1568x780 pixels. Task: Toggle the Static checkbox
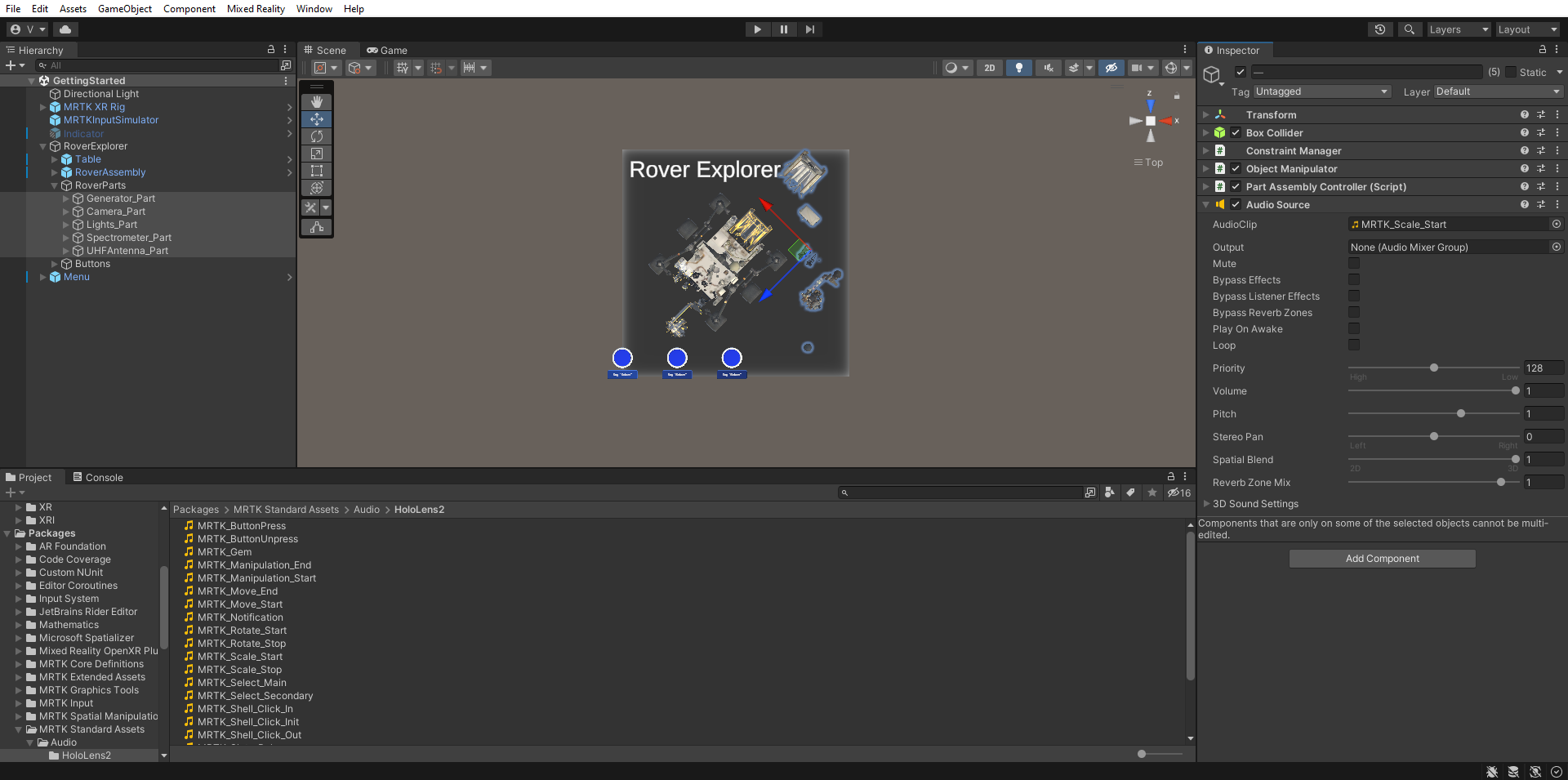pos(1511,72)
